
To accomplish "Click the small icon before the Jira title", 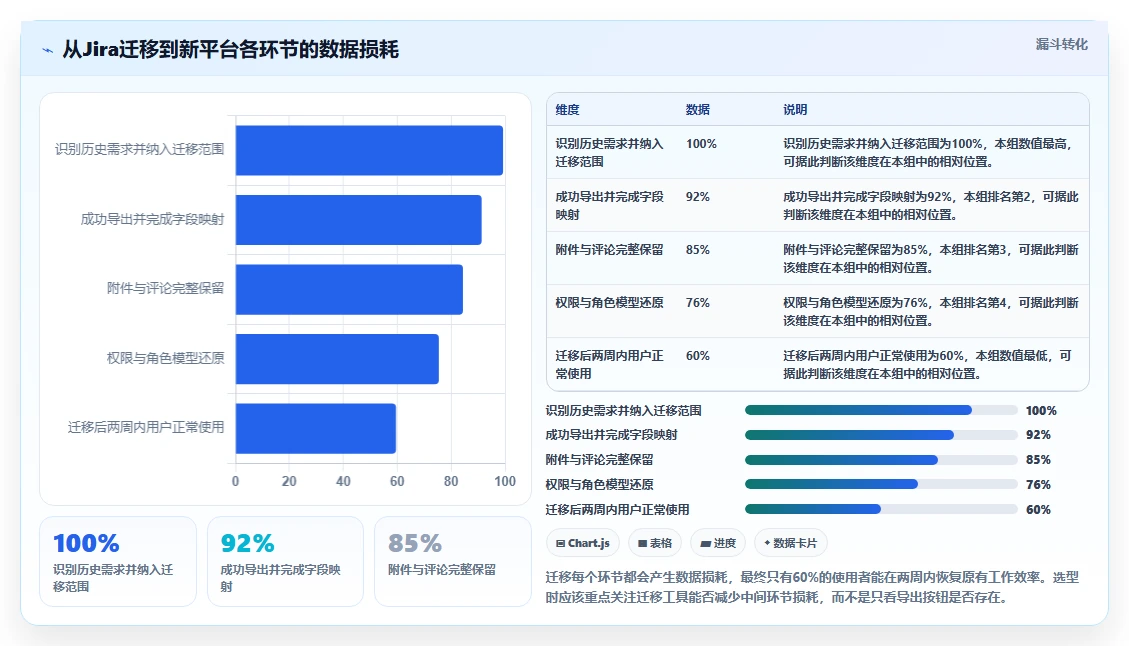I will click(x=48, y=50).
